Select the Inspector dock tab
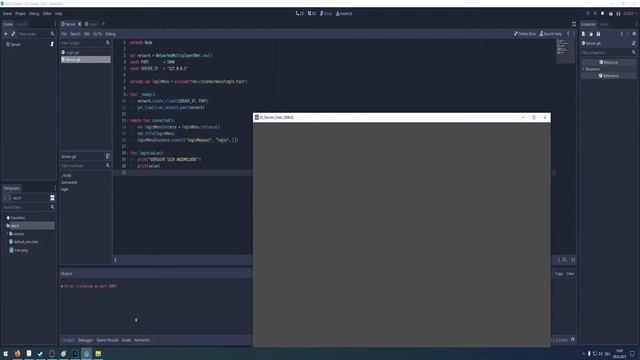The width and height of the screenshot is (640, 360). tap(589, 24)
